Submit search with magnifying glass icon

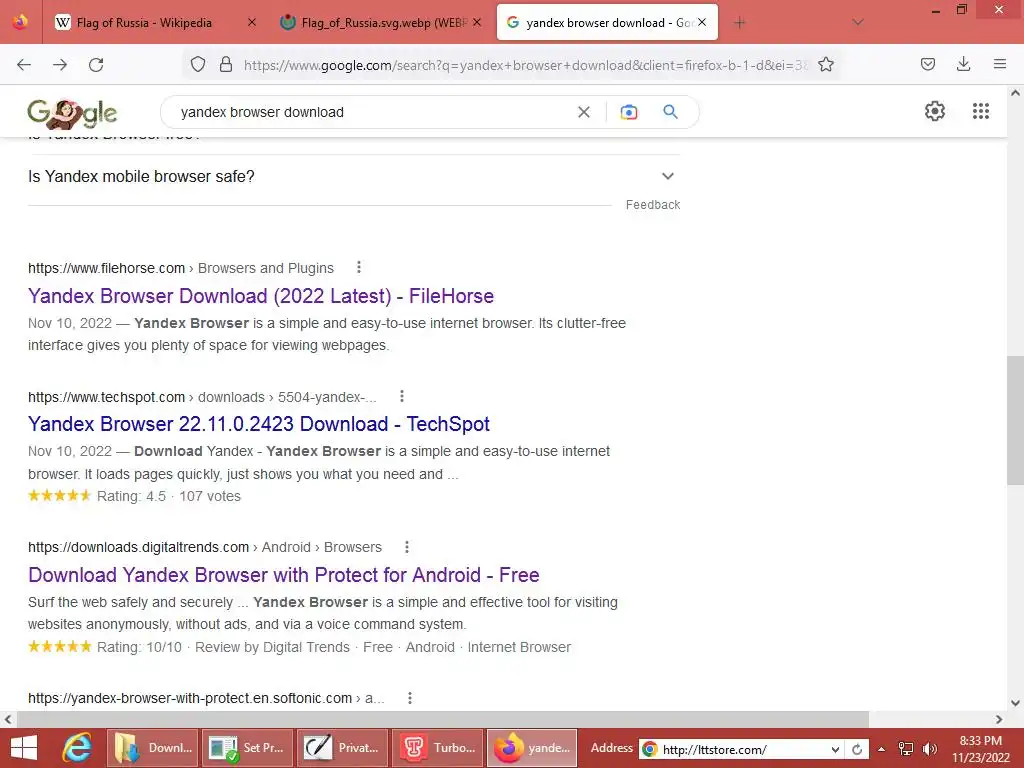pyautogui.click(x=670, y=112)
